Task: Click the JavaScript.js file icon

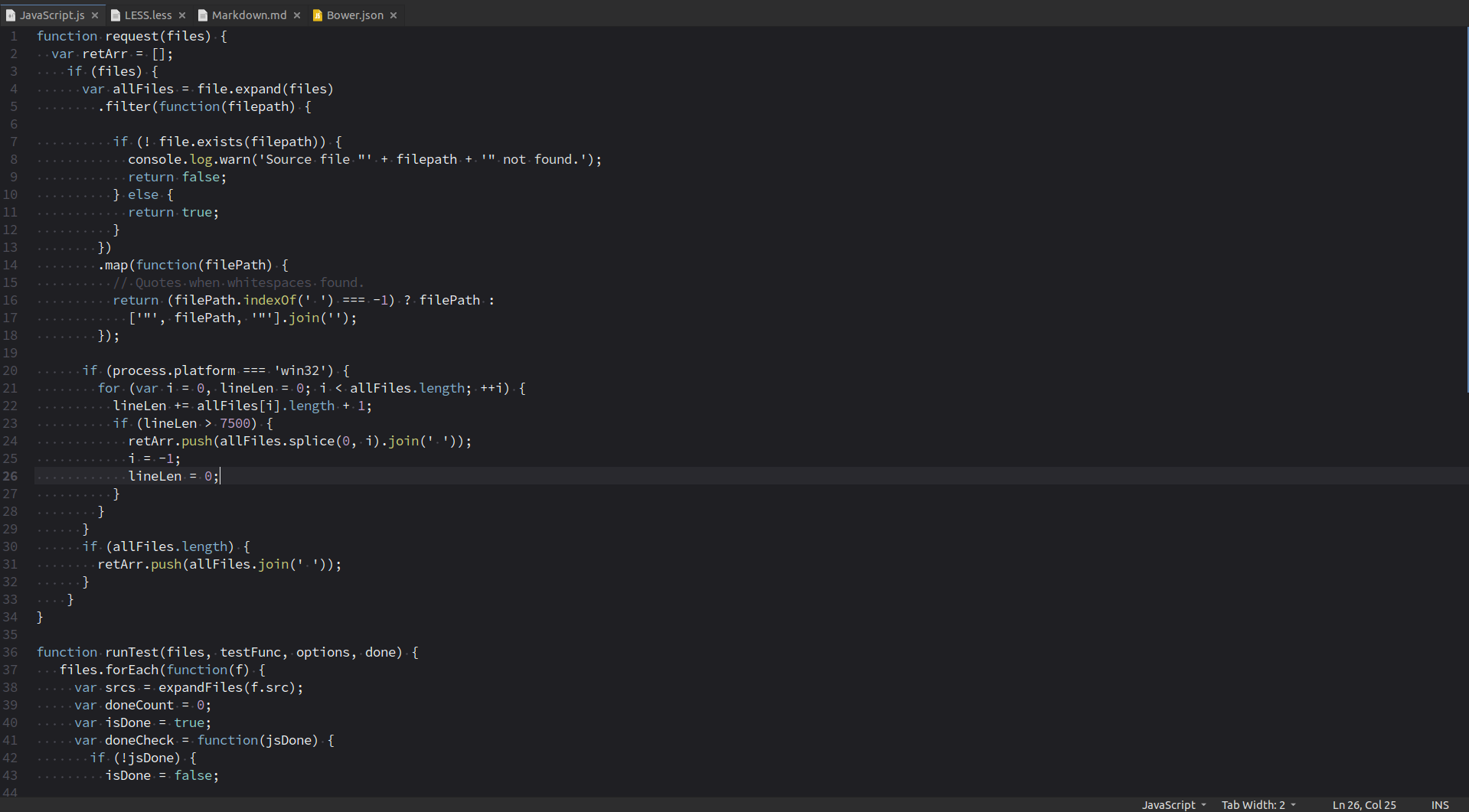Action: point(11,15)
